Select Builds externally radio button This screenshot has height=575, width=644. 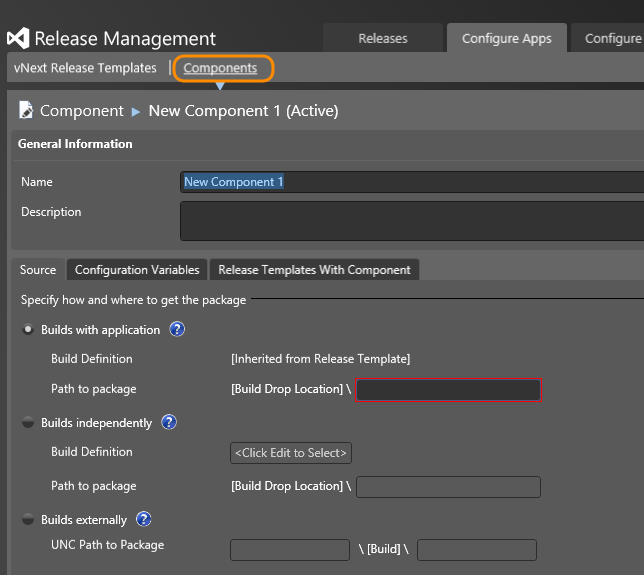tap(28, 519)
